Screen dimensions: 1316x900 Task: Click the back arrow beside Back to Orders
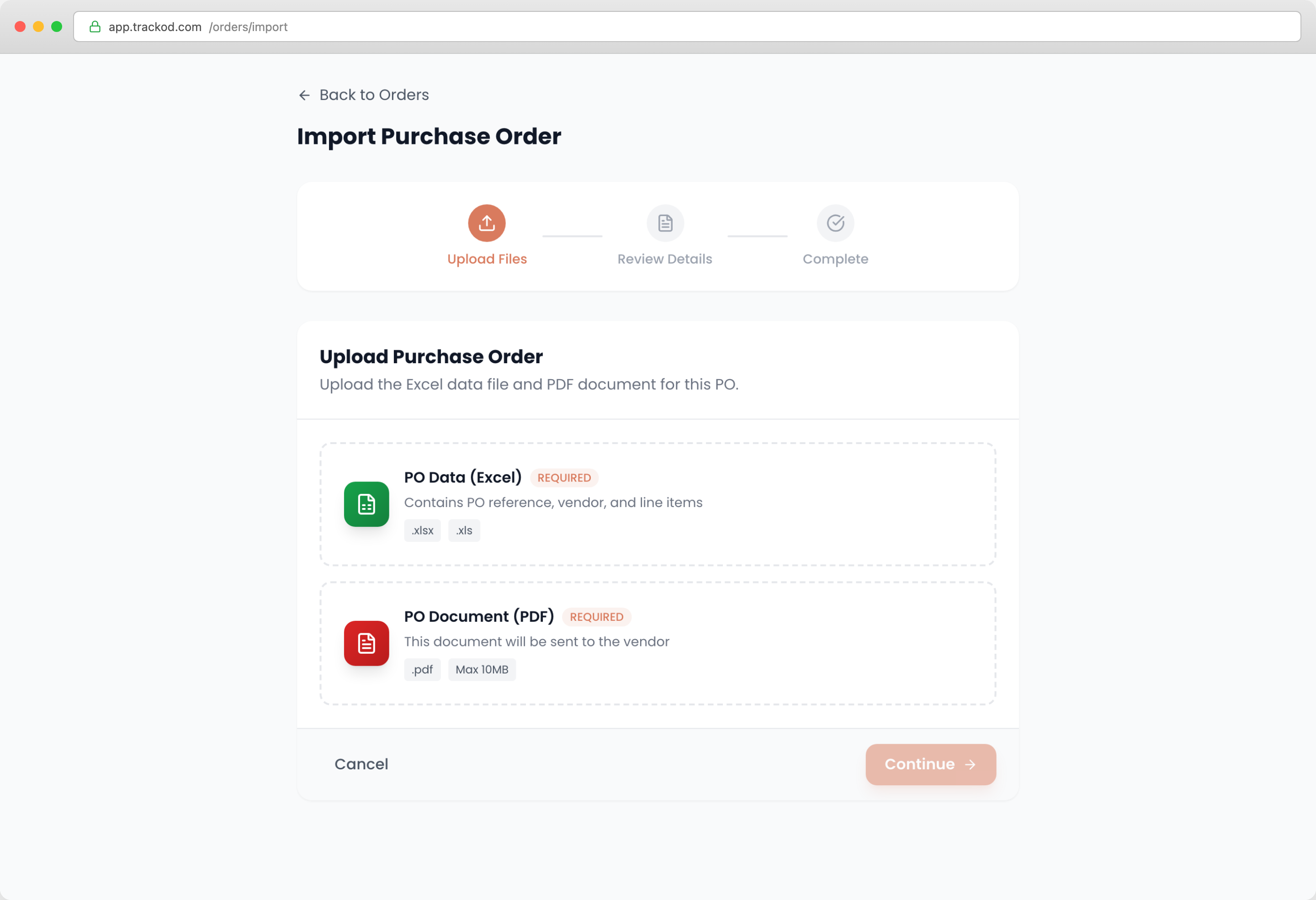[304, 95]
